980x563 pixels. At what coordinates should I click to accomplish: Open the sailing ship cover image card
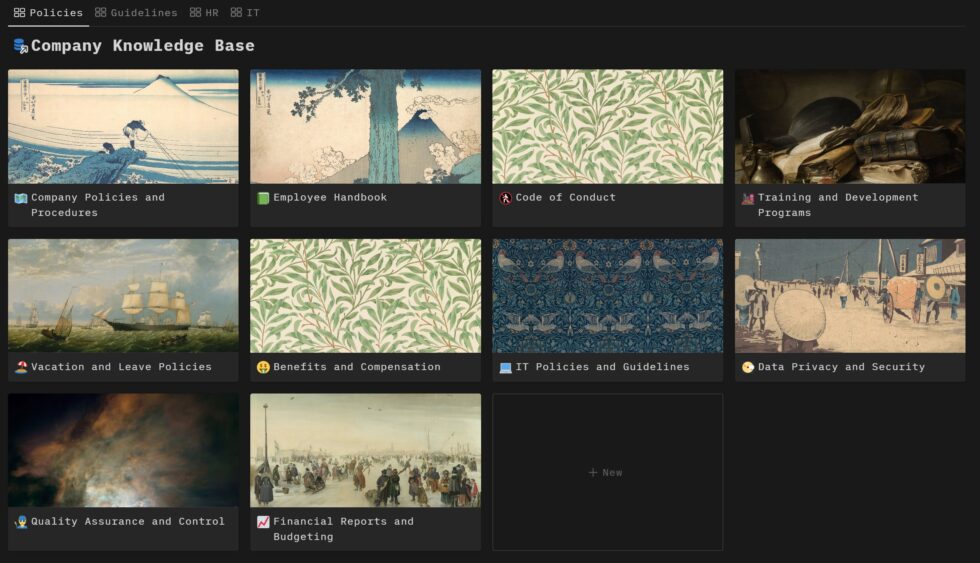click(123, 296)
